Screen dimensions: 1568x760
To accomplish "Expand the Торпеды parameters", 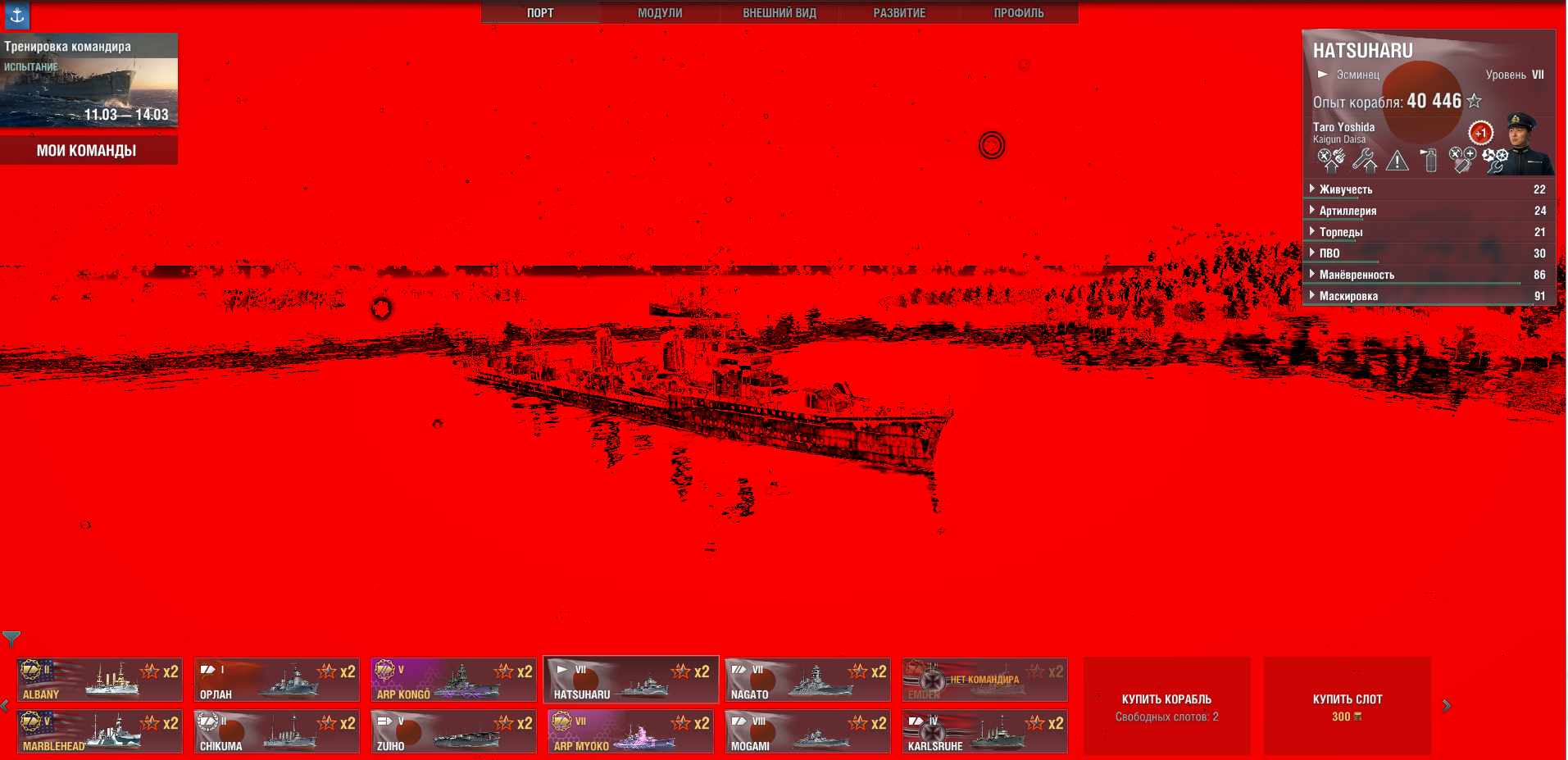I will (x=1429, y=232).
